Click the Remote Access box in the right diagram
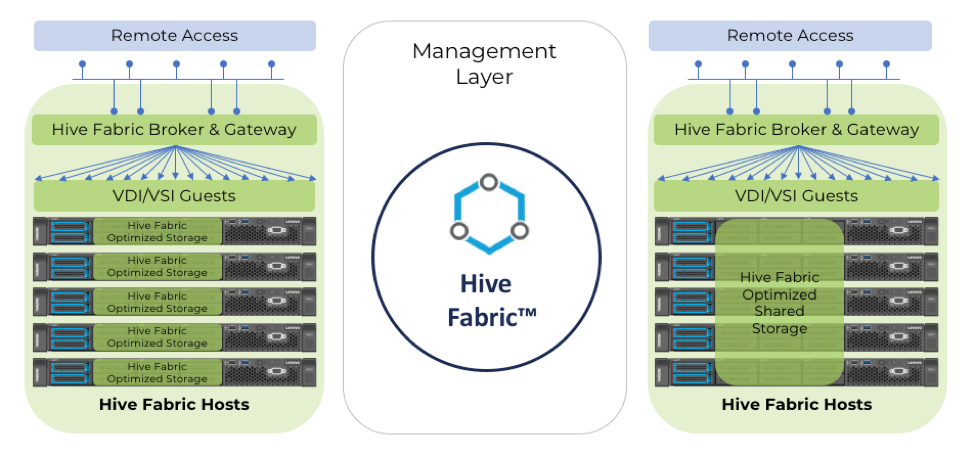 (x=790, y=35)
